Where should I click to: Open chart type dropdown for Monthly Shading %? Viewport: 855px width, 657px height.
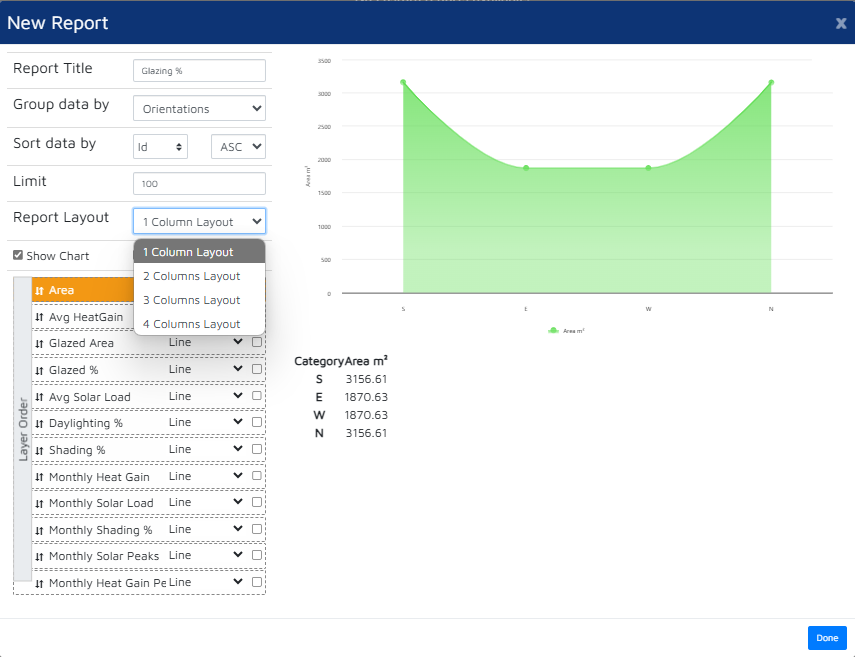206,529
